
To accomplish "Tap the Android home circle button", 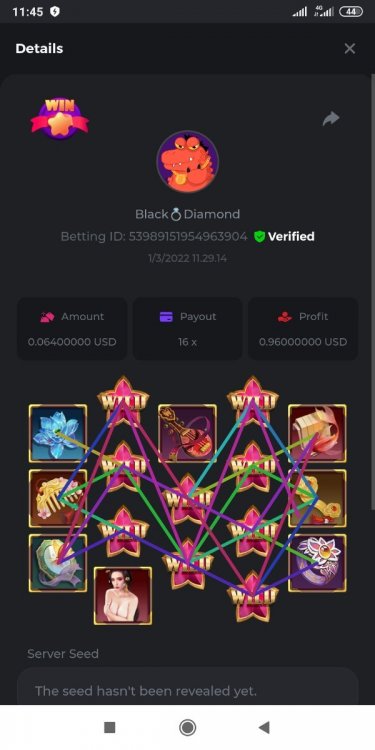I will 188,728.
